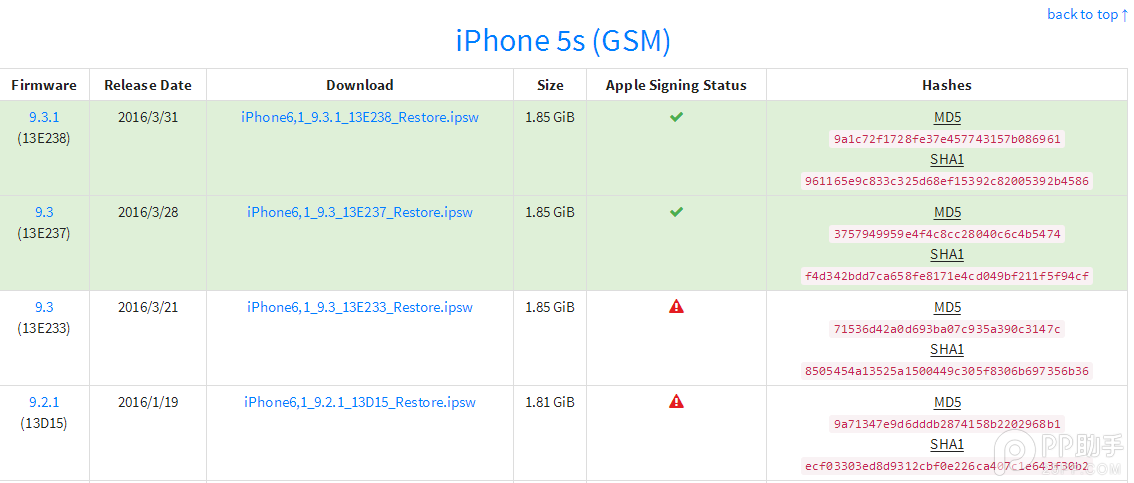Click green checkmark for firmware 9.3.1
Viewport: 1134px width, 483px height.
coord(676,117)
